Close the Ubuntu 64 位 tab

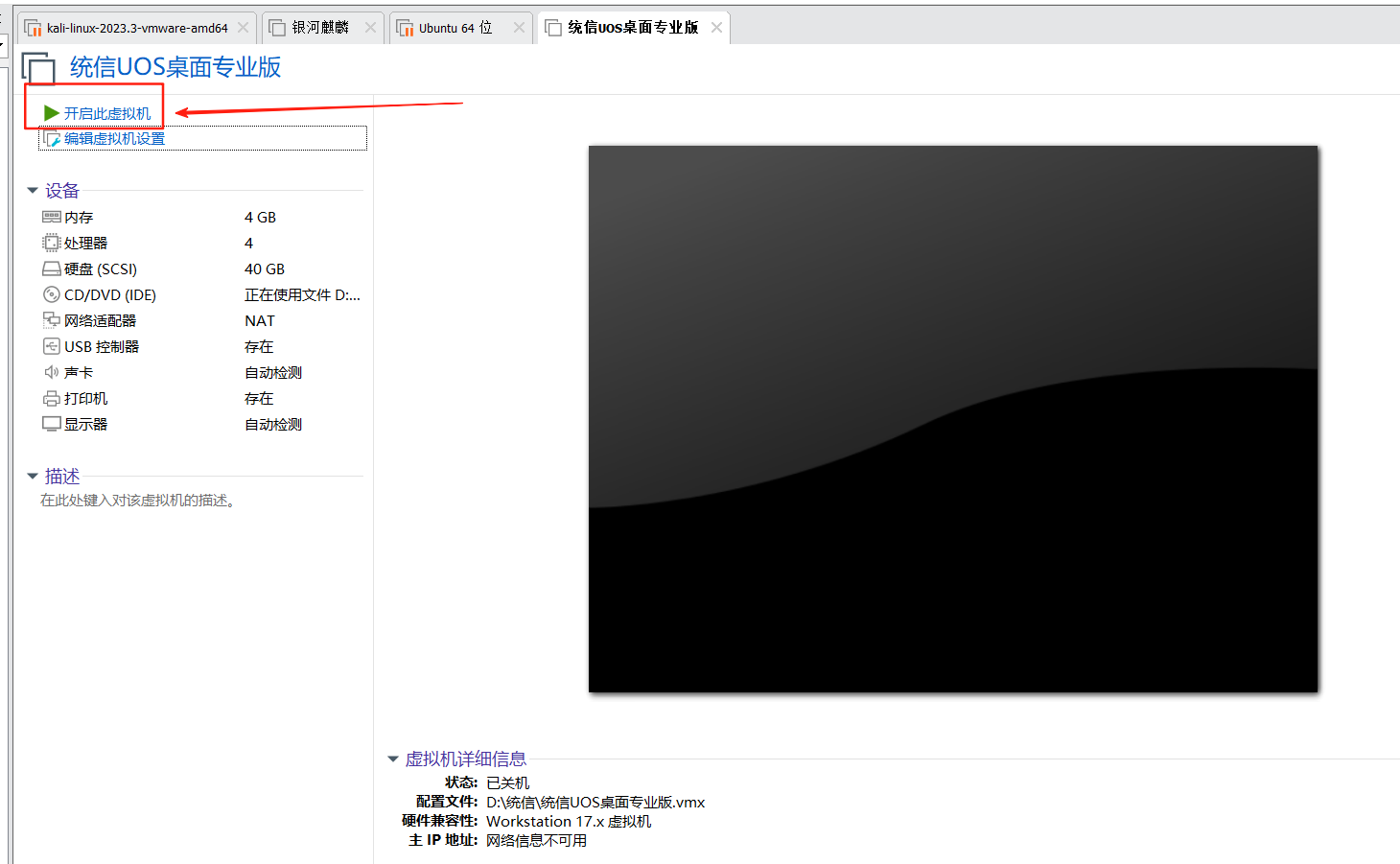coord(519,28)
